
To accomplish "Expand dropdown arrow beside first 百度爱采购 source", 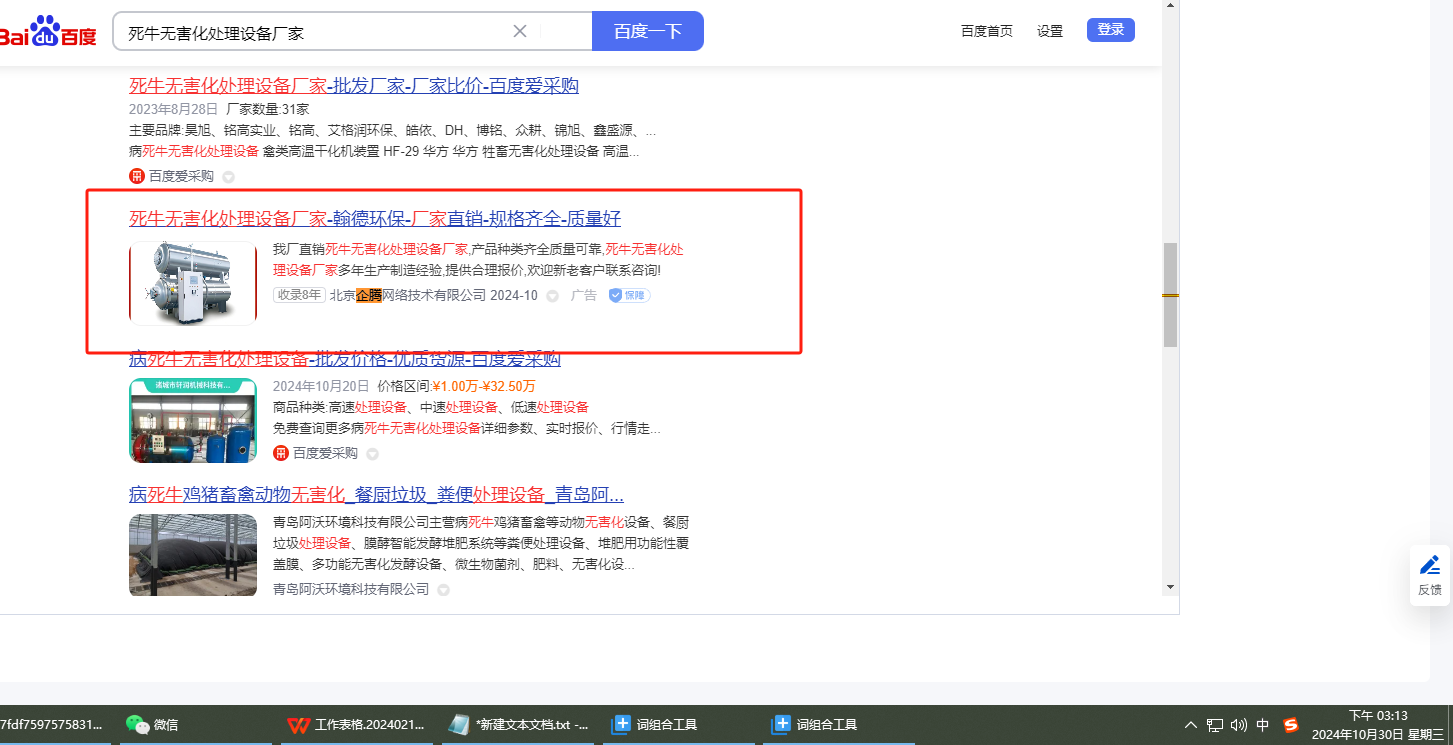I will coord(229,177).
